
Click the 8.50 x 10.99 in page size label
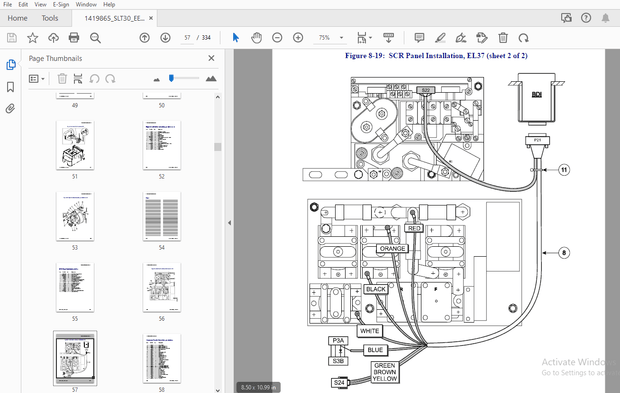tap(259, 387)
